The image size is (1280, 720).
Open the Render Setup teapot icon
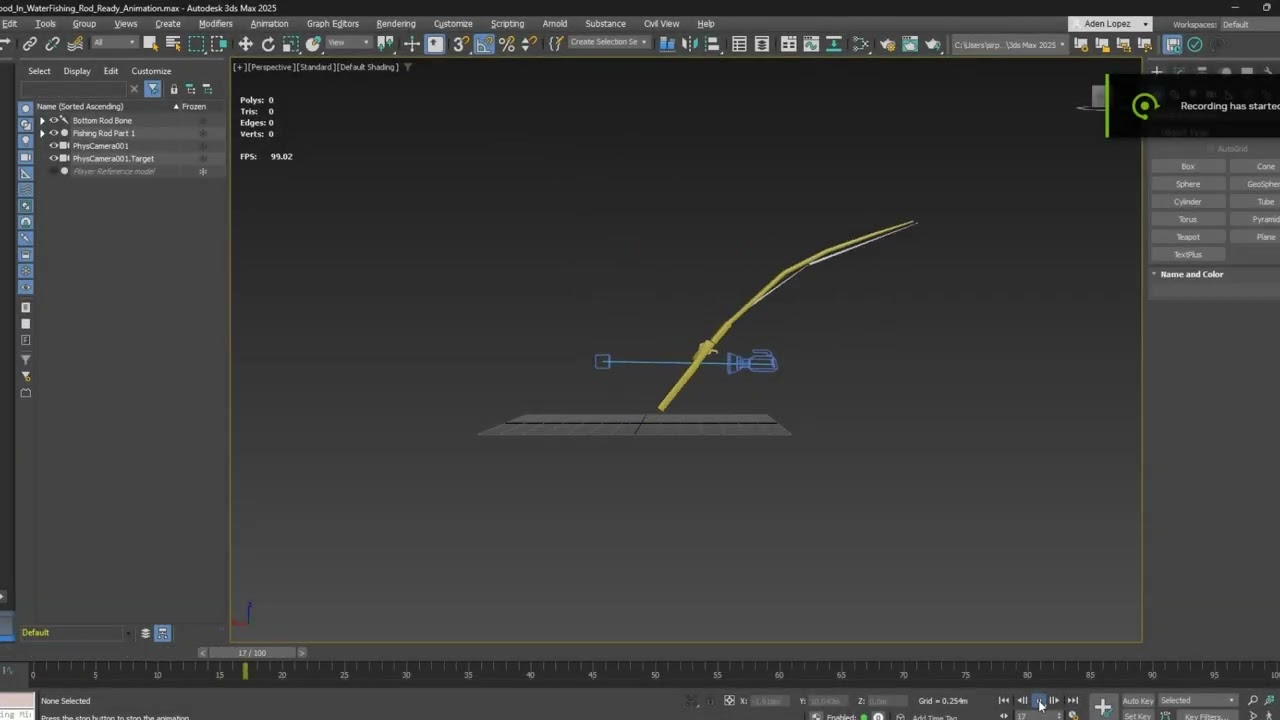coord(887,44)
